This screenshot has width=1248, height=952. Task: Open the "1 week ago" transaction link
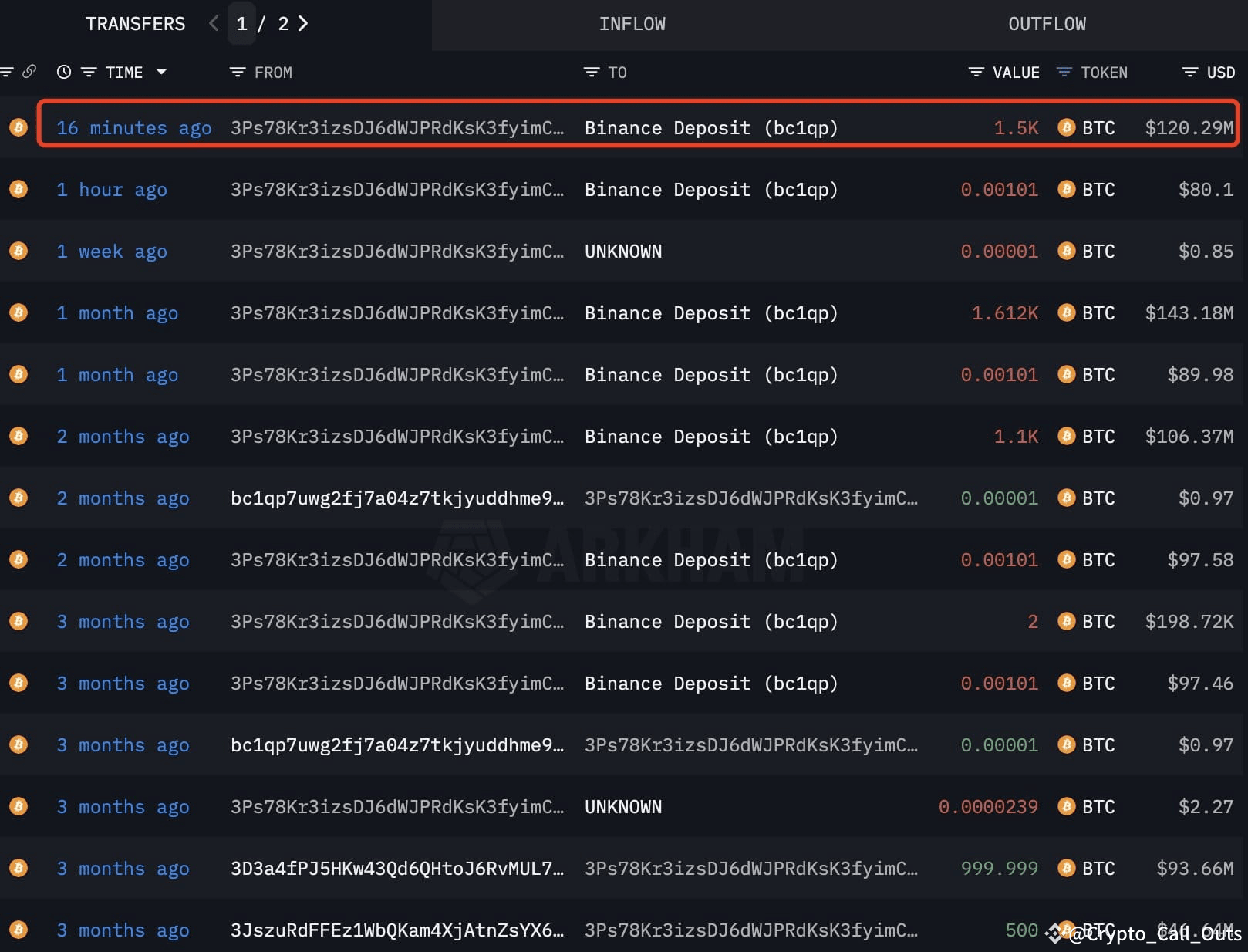click(111, 252)
